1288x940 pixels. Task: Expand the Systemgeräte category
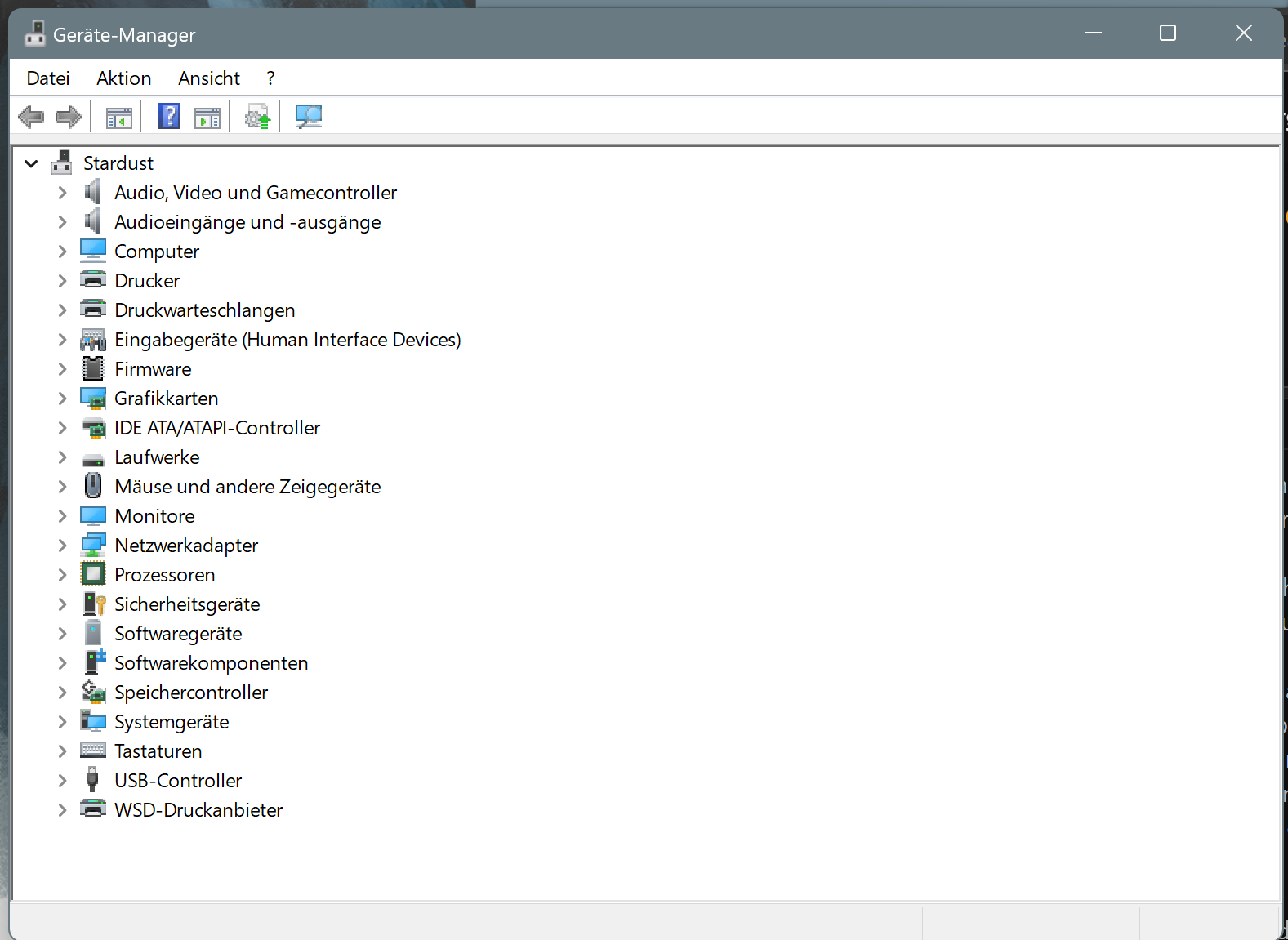click(62, 722)
